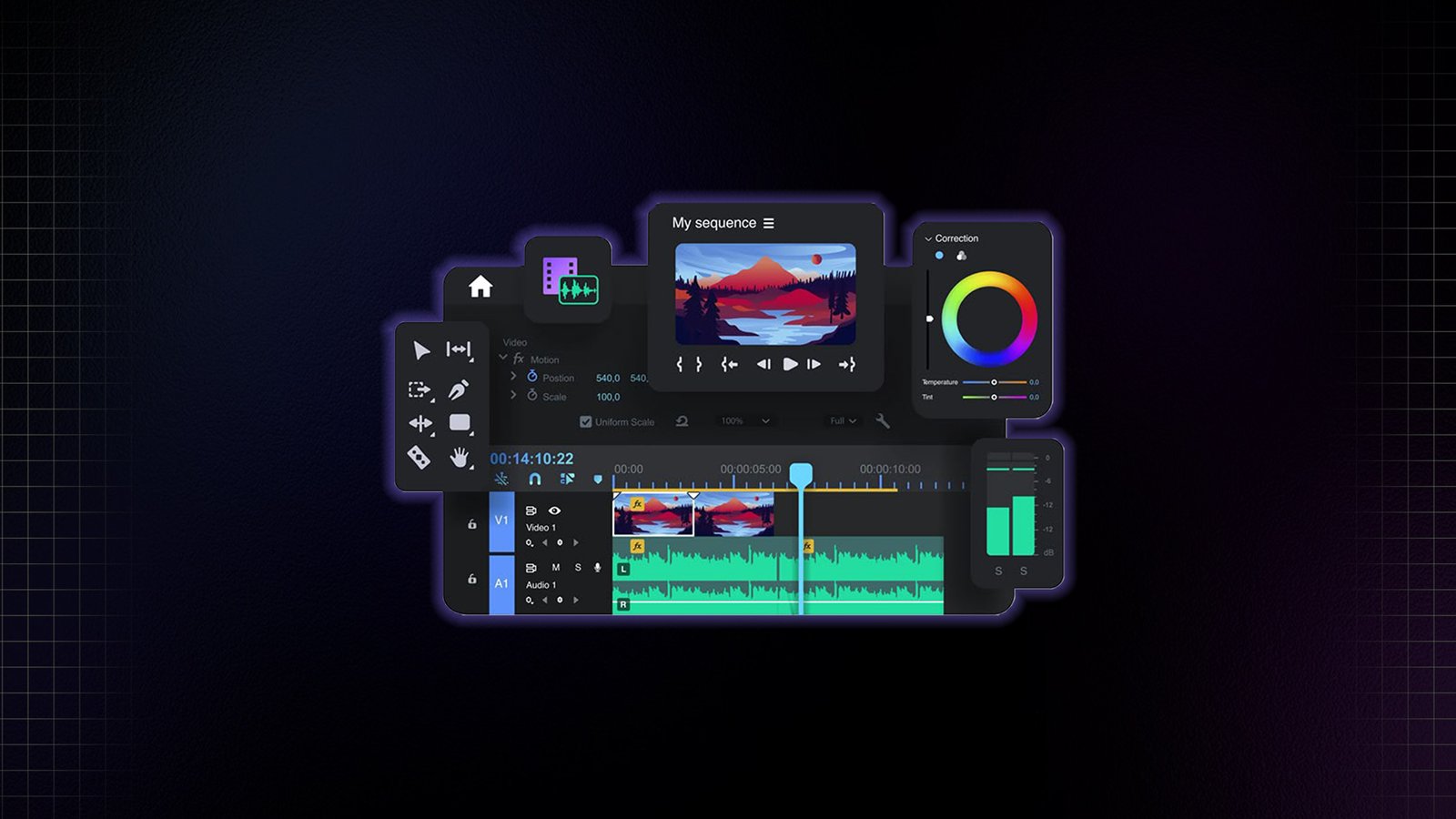Adjust the Tint slider handle
Image resolution: width=1456 pixels, height=819 pixels.
994,397
